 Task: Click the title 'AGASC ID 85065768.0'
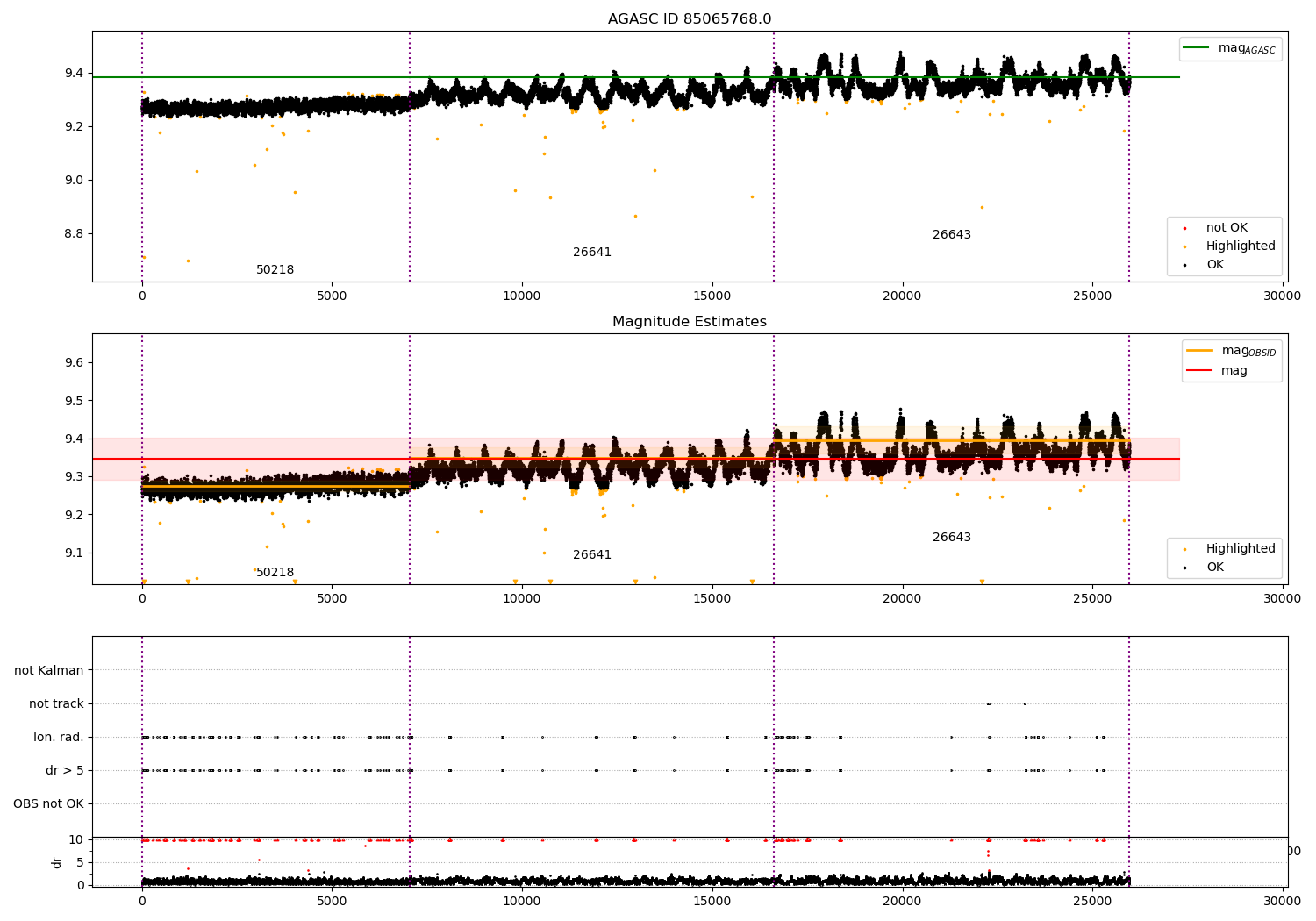(x=690, y=19)
